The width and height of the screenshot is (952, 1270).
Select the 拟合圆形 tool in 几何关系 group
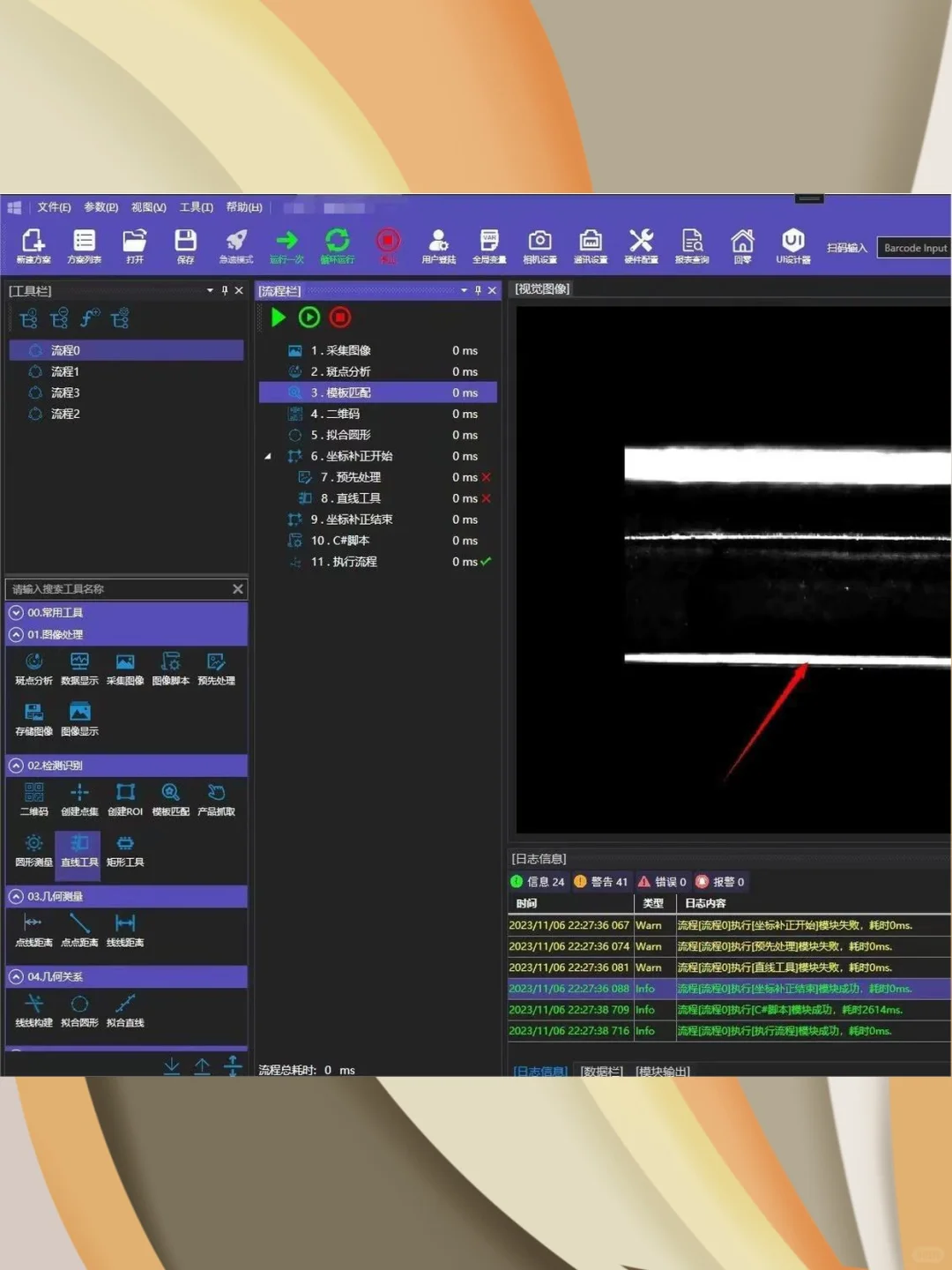tap(79, 1011)
